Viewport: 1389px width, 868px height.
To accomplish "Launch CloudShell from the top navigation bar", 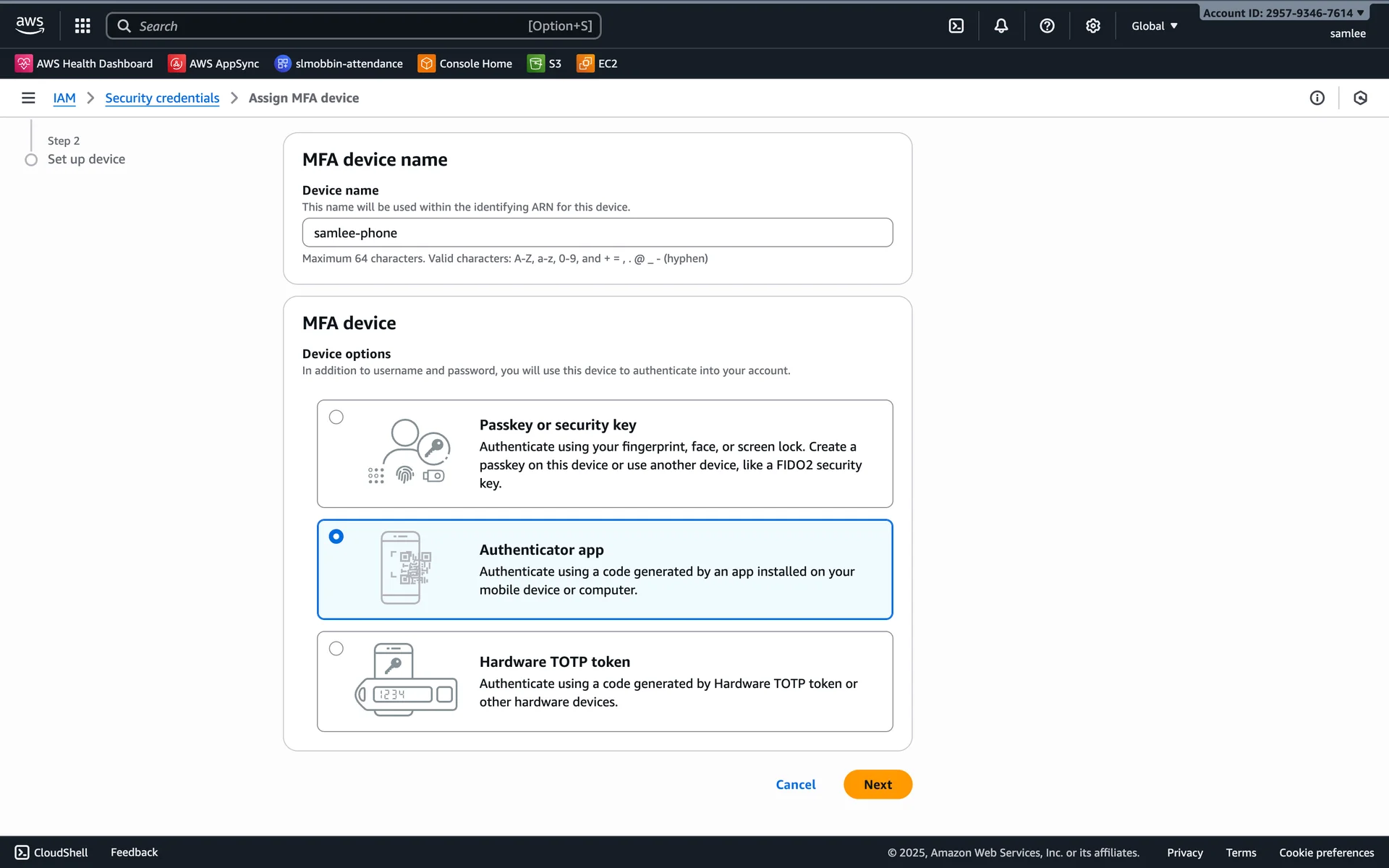I will pos(956,26).
